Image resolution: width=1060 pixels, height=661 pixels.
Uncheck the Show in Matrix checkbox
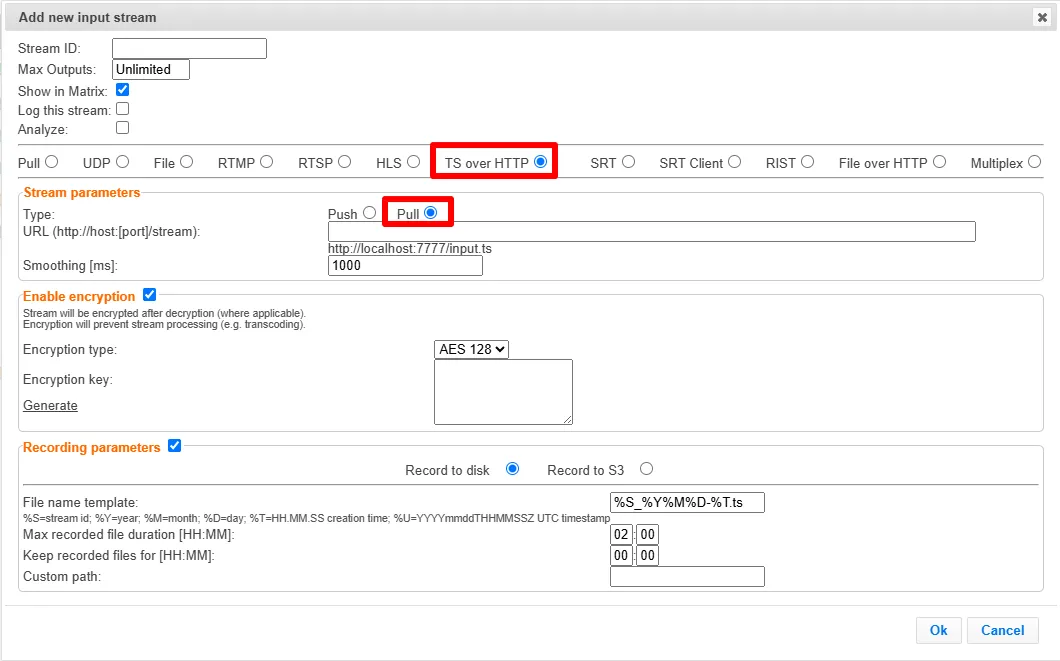[122, 90]
